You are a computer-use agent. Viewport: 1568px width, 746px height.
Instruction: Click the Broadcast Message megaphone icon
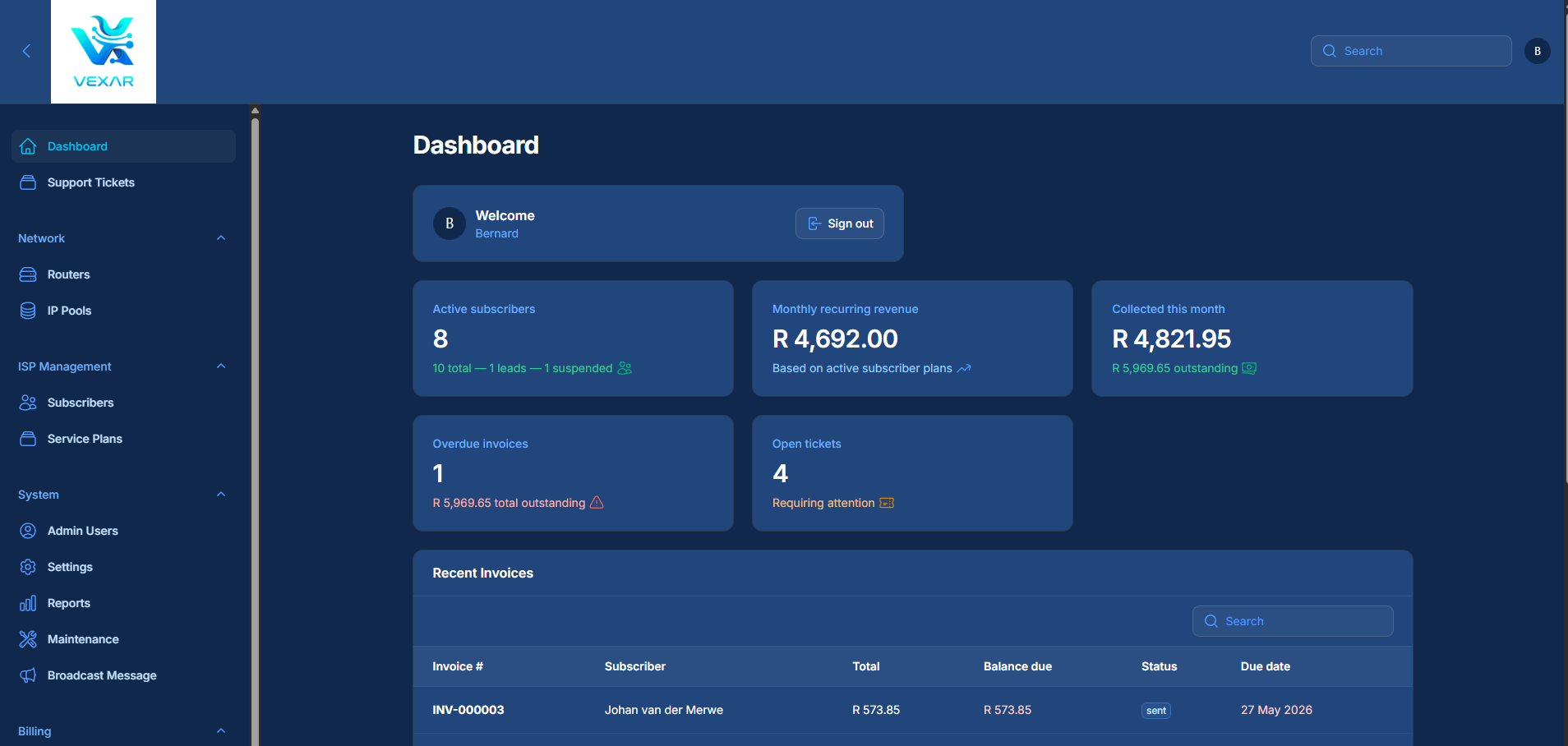pos(28,675)
